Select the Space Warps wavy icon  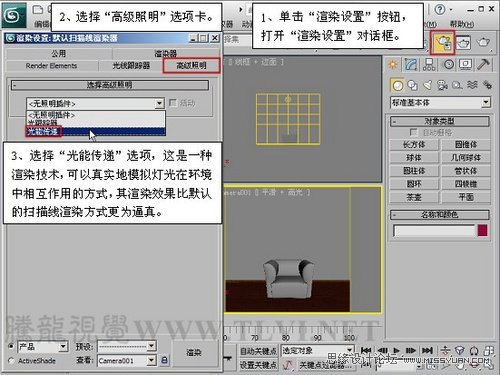click(472, 85)
